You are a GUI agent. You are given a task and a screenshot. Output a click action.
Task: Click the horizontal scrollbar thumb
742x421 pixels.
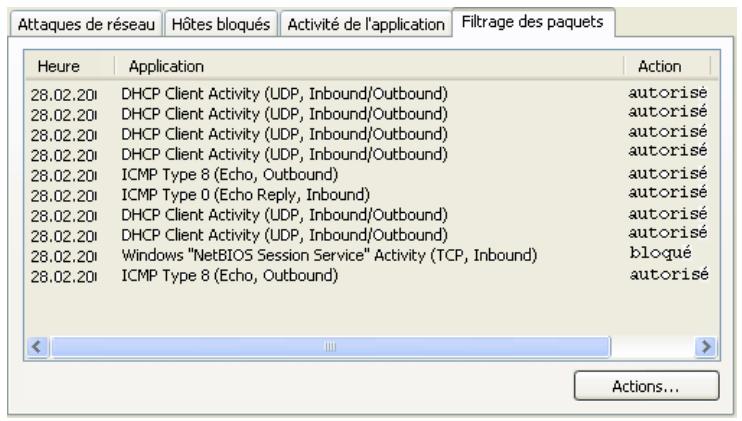tap(328, 347)
